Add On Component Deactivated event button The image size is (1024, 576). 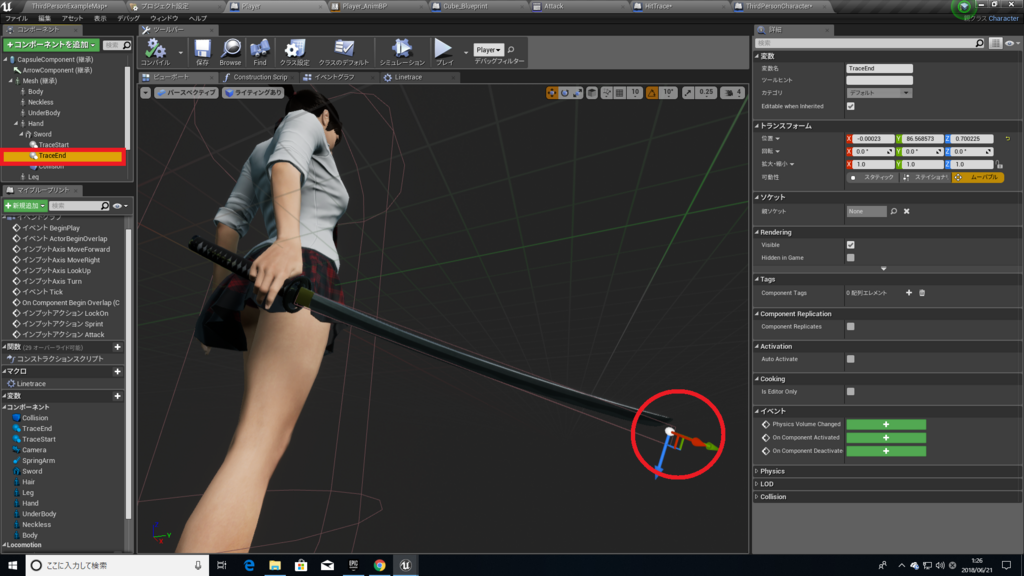tap(886, 451)
